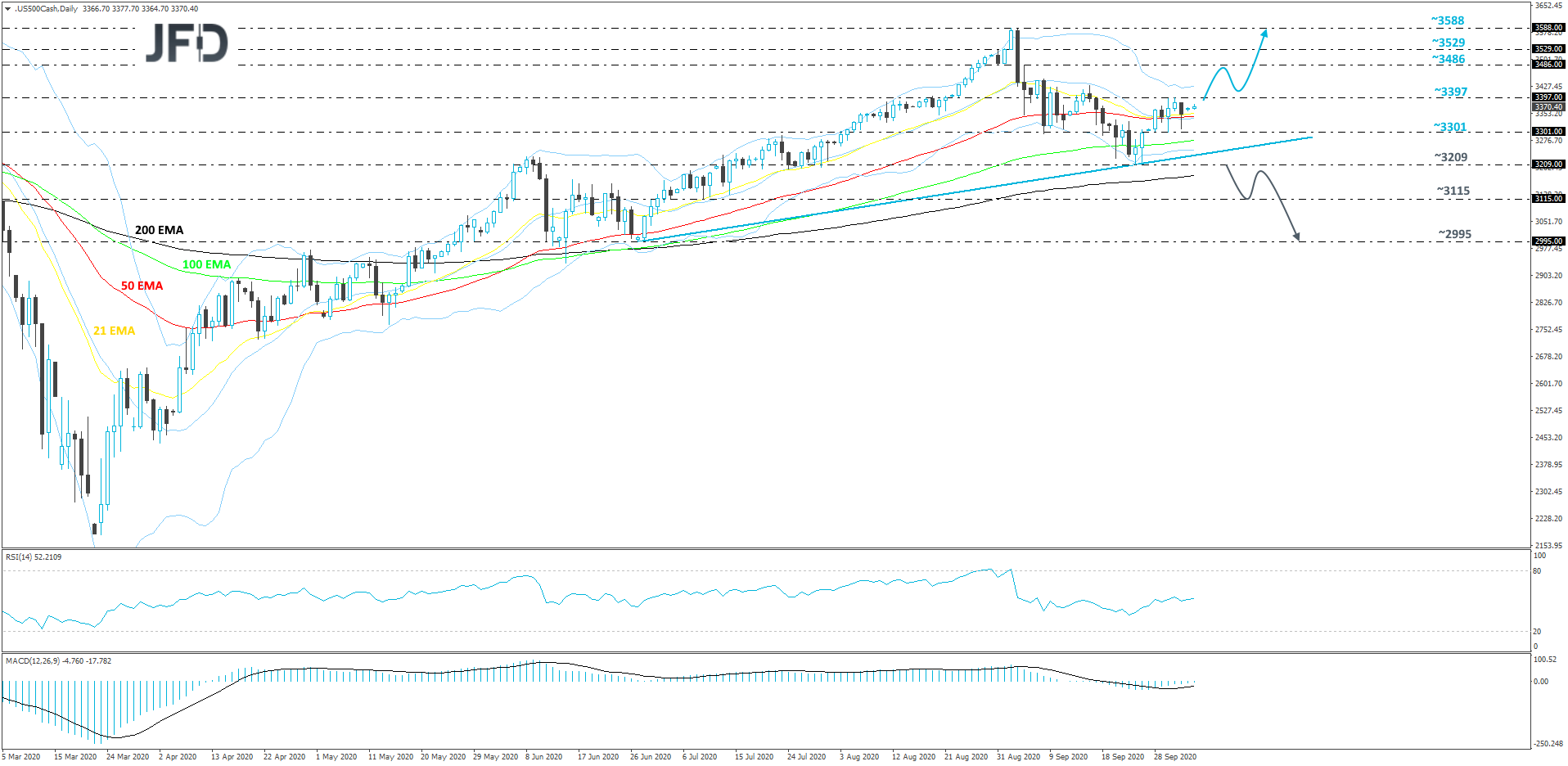The width and height of the screenshot is (1568, 766).
Task: Click the 8 Jun 2020 date label
Action: coord(543,757)
